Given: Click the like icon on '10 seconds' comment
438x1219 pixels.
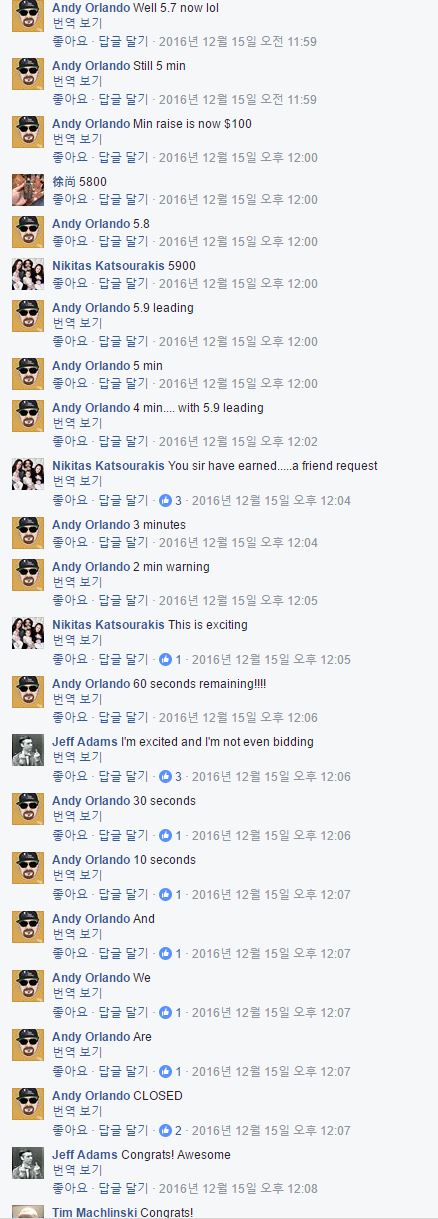Looking at the screenshot, I should pyautogui.click(x=165, y=894).
